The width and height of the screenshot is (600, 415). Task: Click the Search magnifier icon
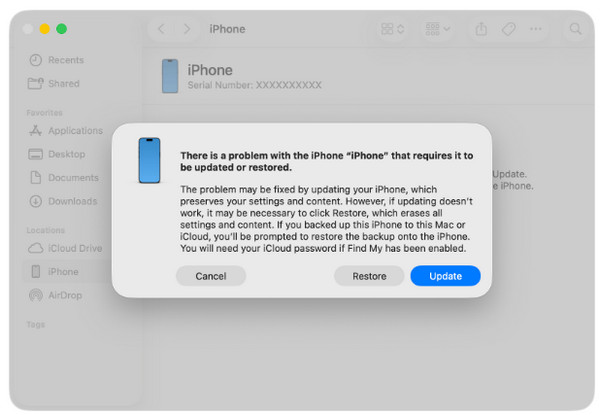575,29
